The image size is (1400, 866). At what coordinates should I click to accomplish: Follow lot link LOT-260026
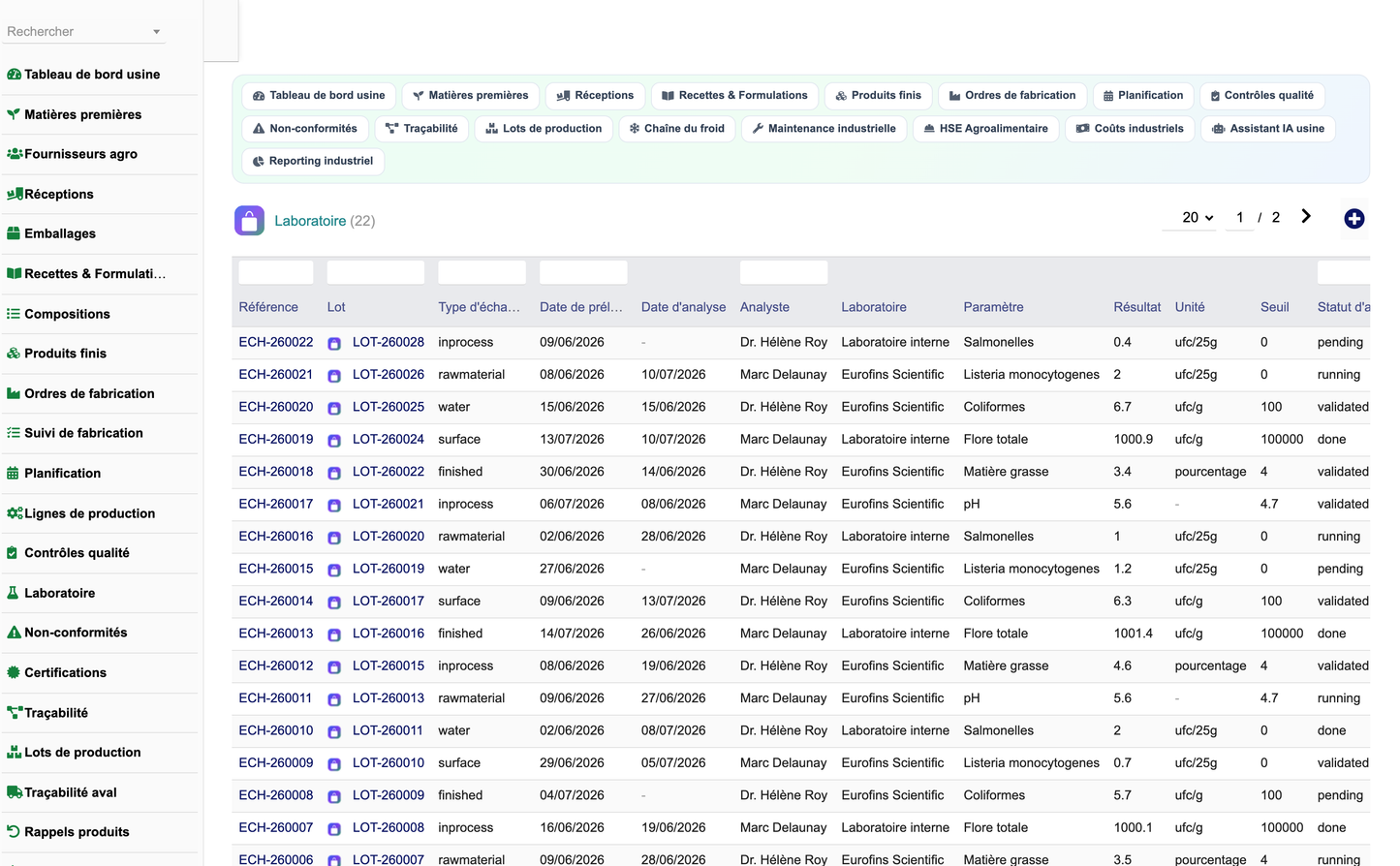point(389,374)
